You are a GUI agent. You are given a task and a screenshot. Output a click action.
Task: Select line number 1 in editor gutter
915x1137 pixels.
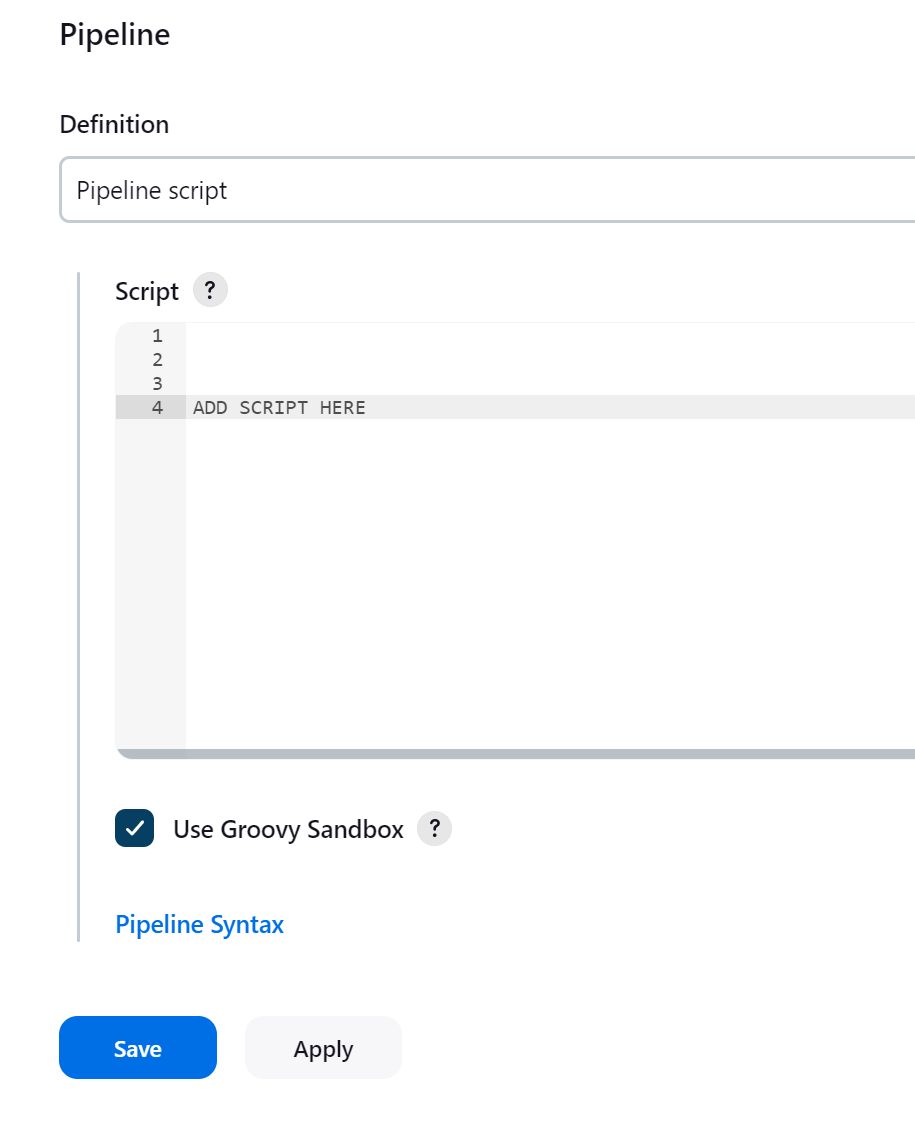(x=157, y=336)
